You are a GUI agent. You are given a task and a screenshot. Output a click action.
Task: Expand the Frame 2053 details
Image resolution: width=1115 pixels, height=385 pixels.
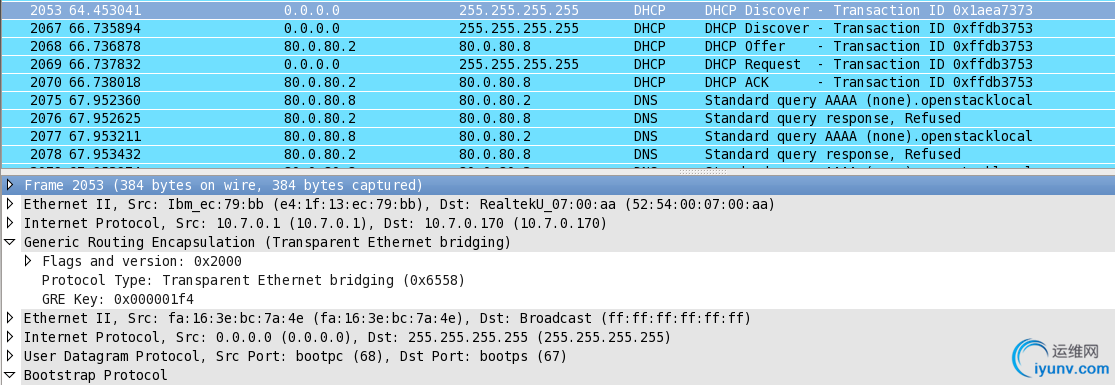click(x=9, y=185)
